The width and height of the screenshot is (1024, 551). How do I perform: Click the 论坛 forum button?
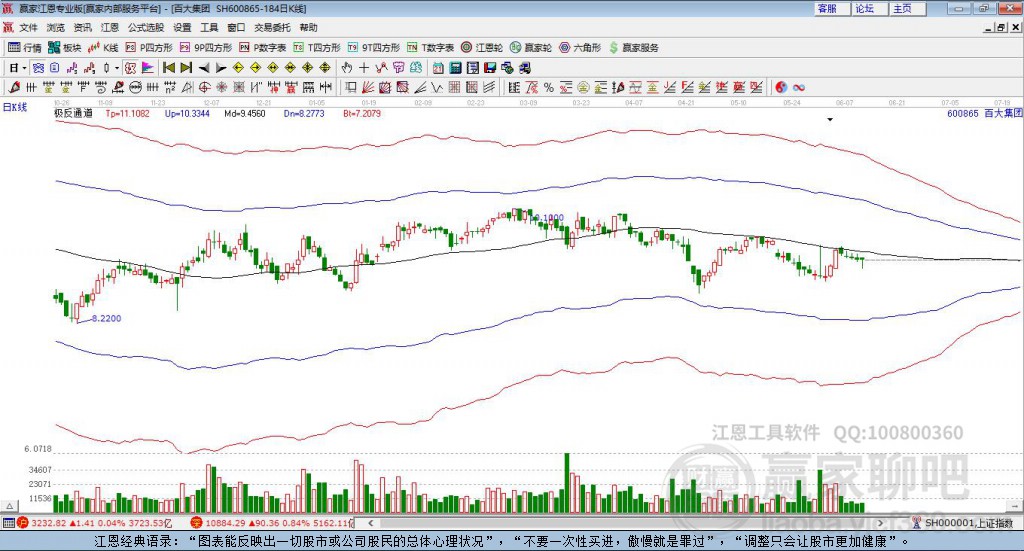click(869, 8)
